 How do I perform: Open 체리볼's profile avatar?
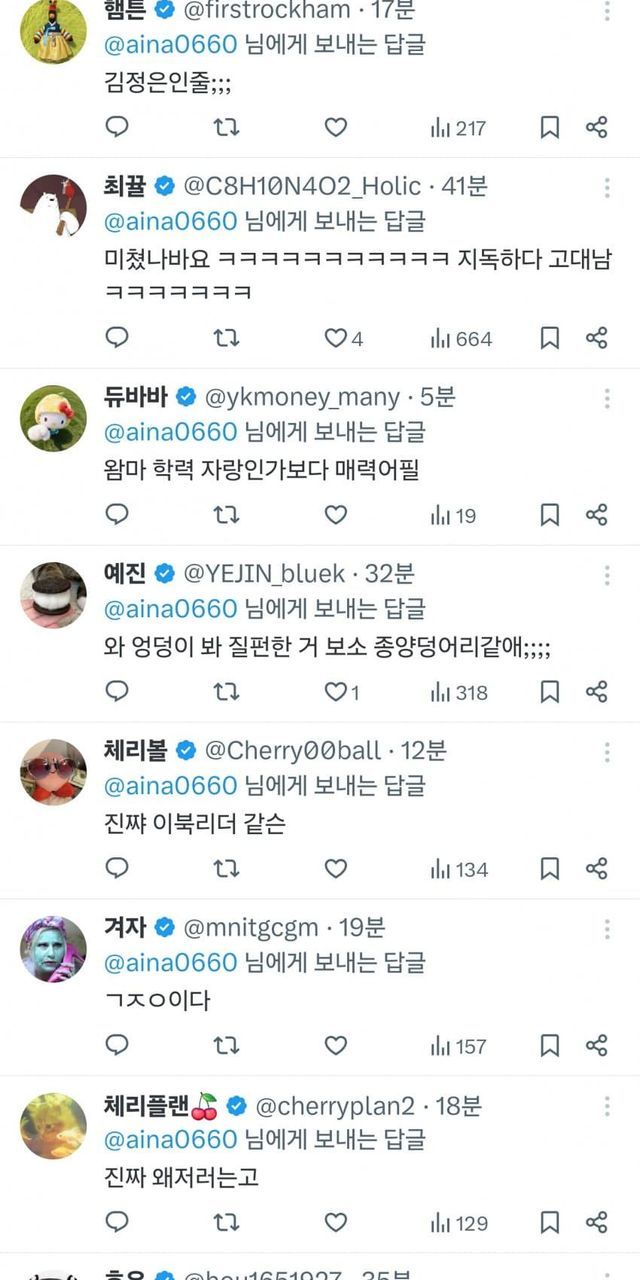[x=53, y=772]
